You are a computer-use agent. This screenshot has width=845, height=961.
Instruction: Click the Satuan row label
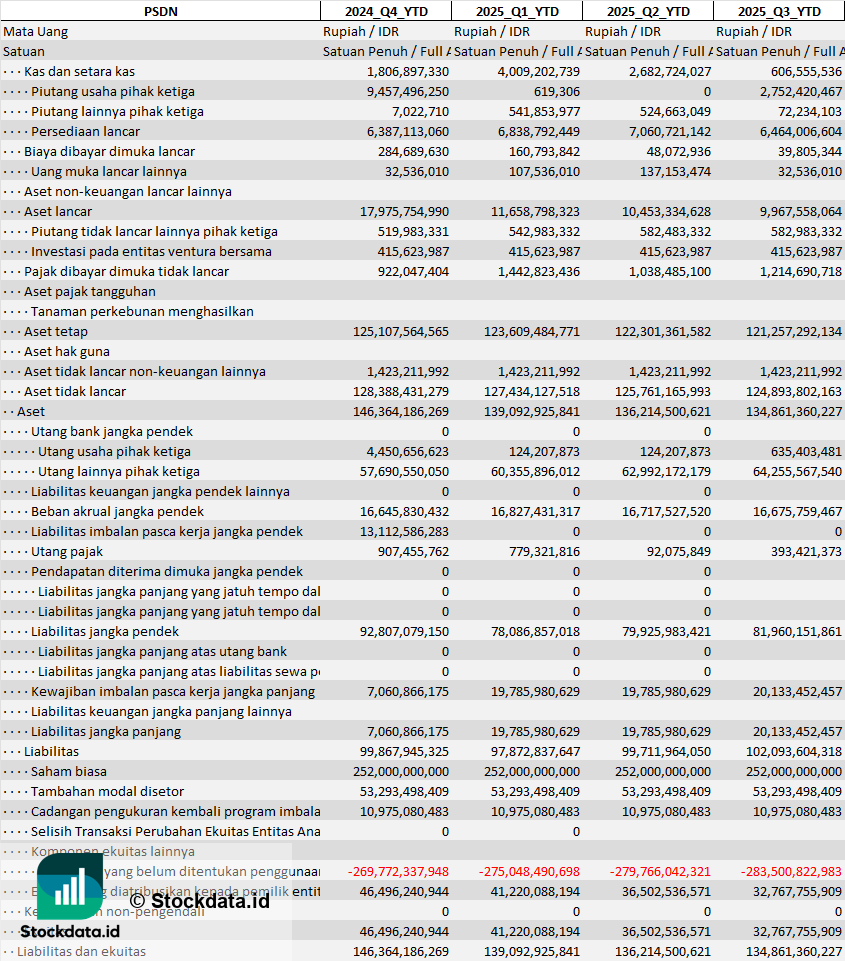pyautogui.click(x=24, y=51)
